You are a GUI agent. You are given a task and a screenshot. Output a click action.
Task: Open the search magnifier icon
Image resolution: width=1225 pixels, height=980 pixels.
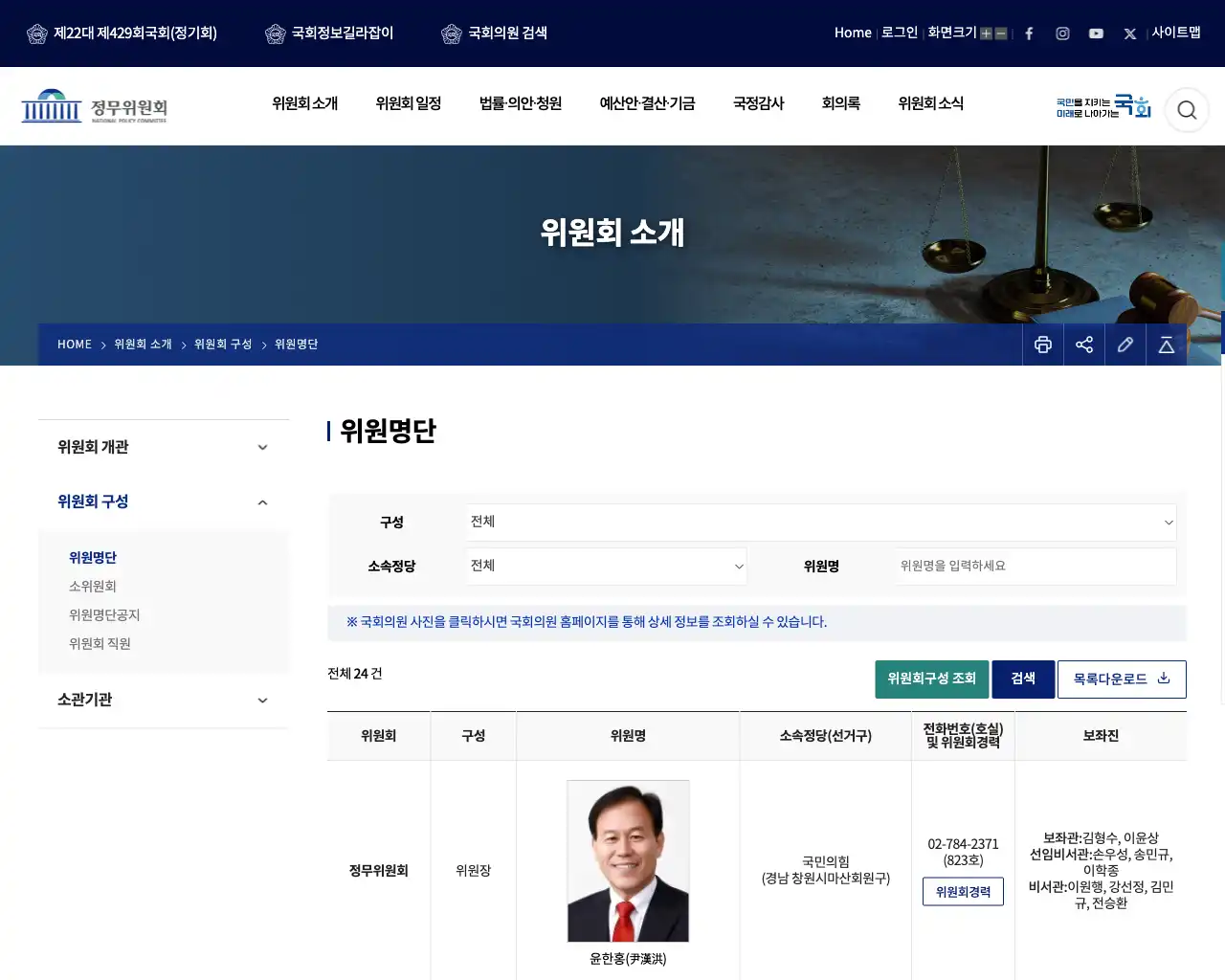pos(1187,110)
